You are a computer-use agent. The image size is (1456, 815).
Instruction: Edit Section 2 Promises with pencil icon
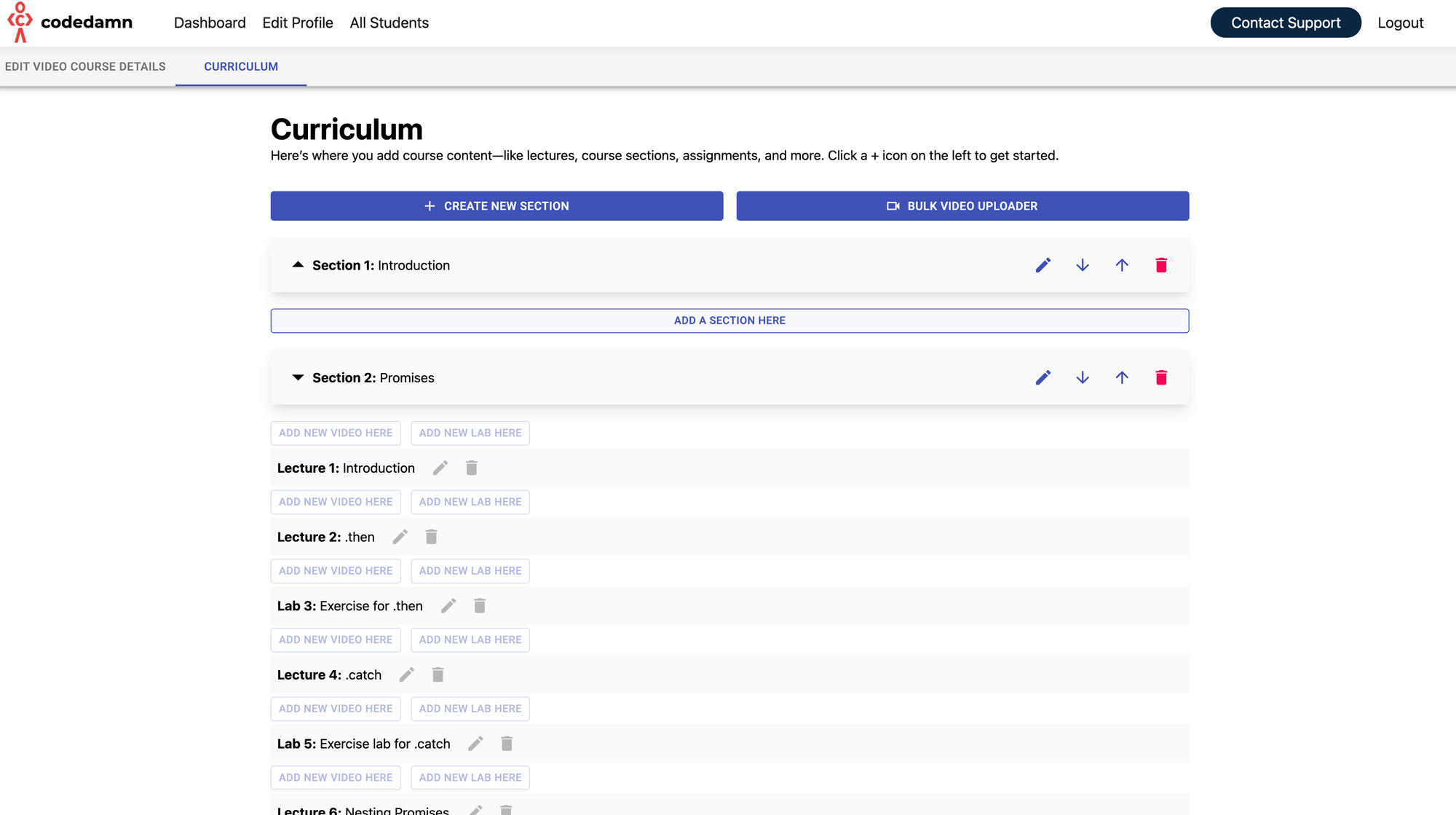(x=1043, y=377)
